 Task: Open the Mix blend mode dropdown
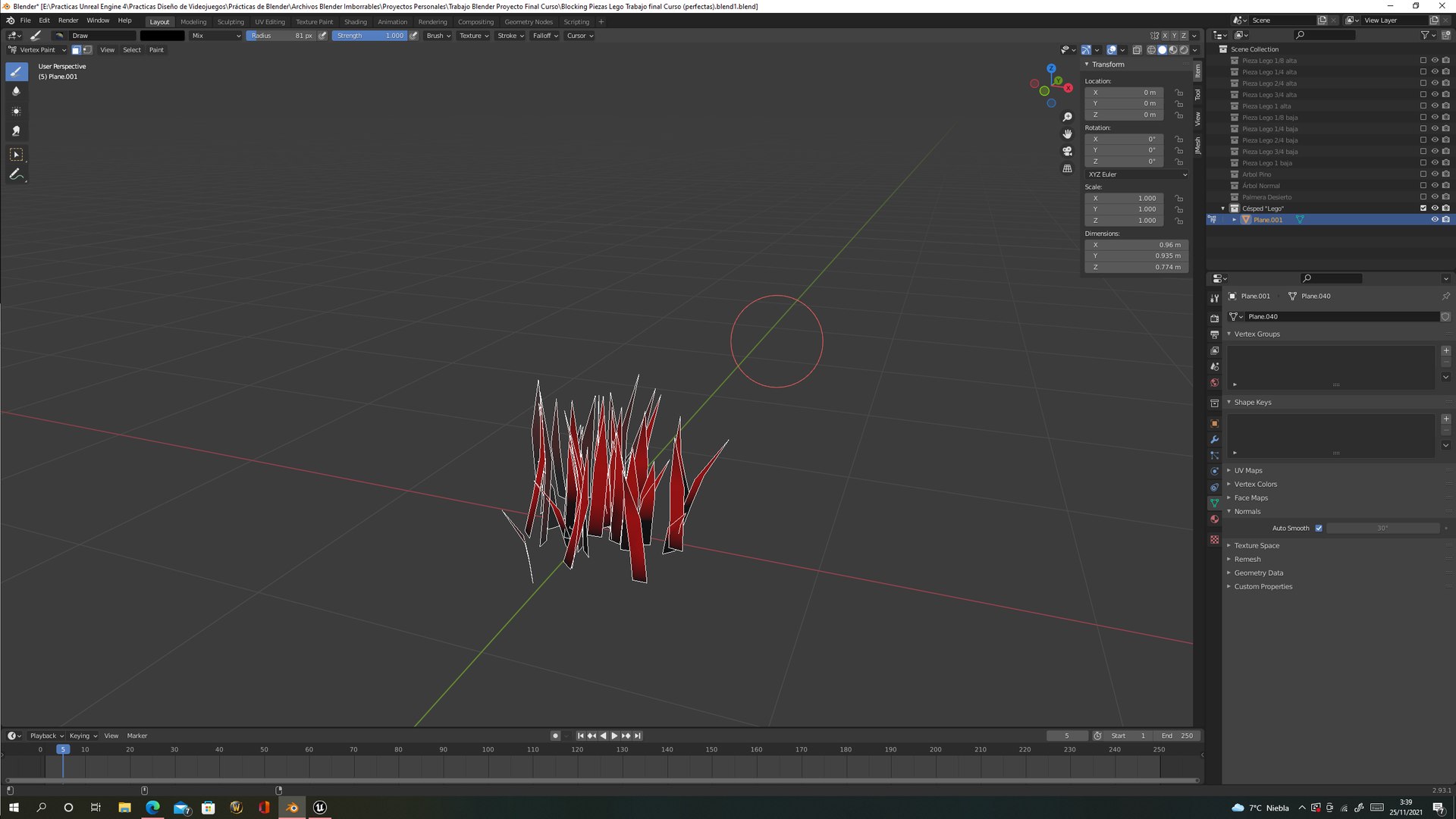coord(215,36)
